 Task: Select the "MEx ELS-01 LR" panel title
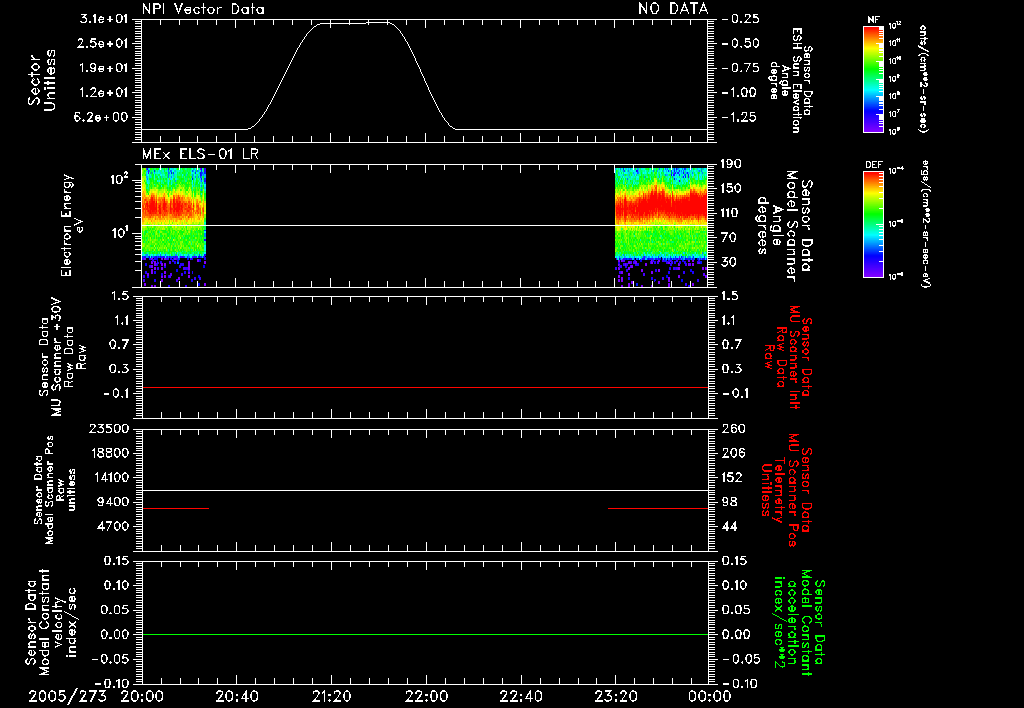pyautogui.click(x=200, y=154)
